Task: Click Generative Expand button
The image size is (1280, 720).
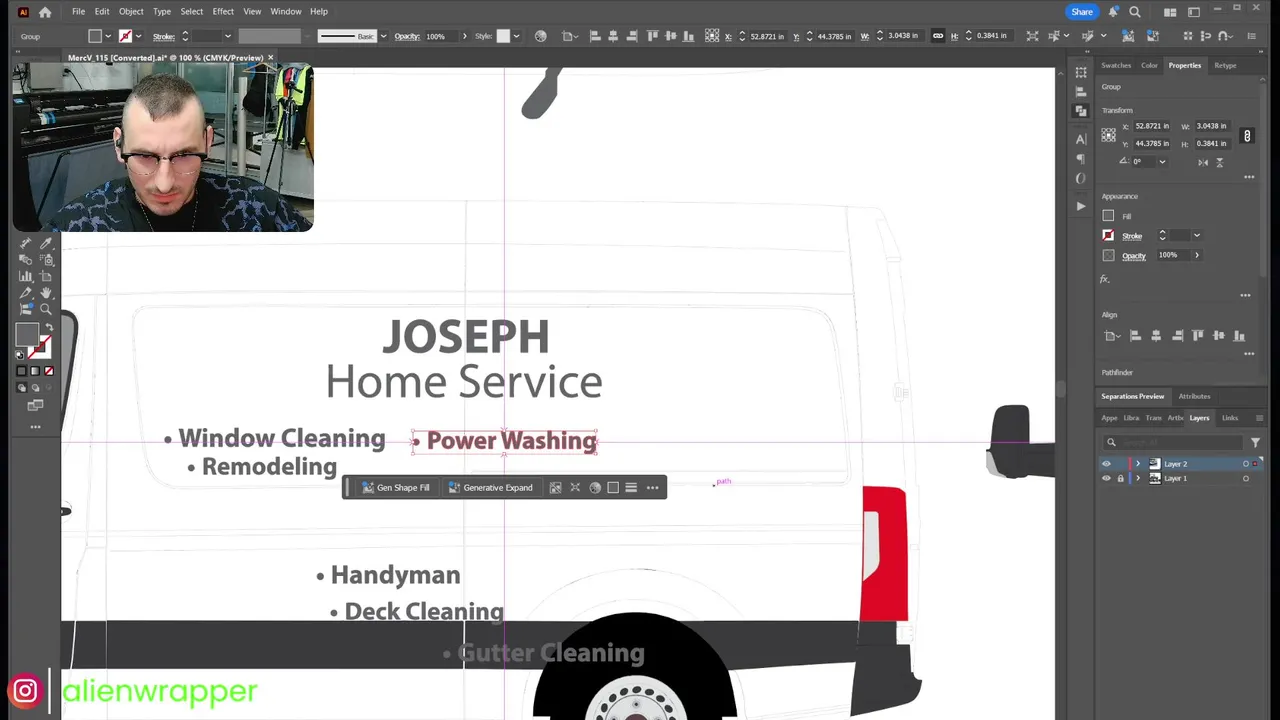Action: pos(490,487)
